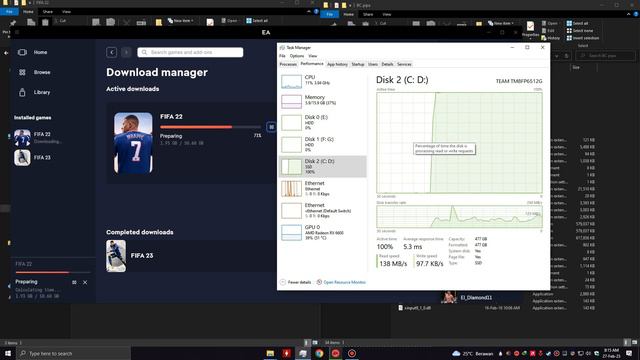Switch to App history tab

pyautogui.click(x=338, y=64)
